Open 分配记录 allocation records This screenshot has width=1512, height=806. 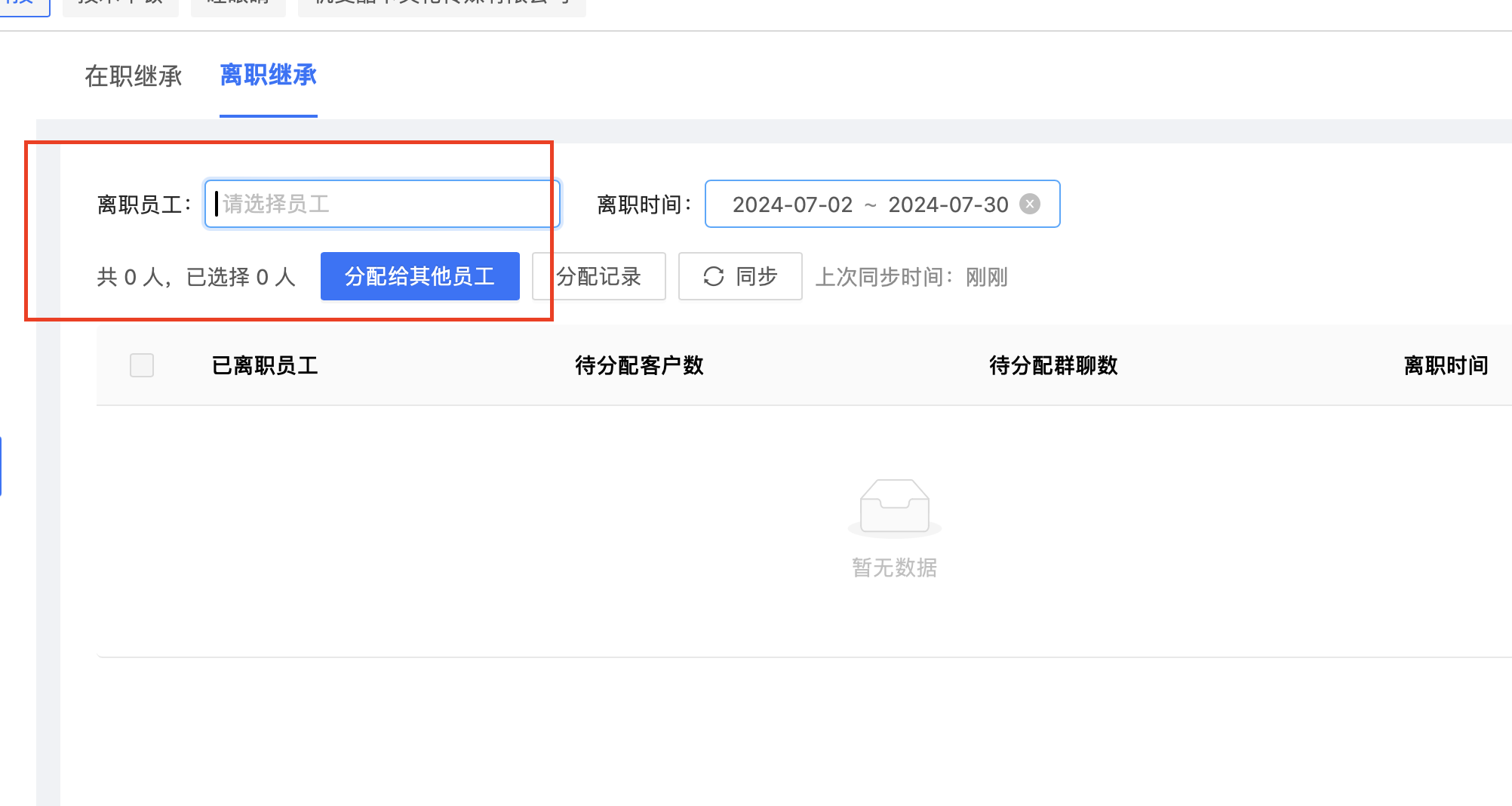point(599,276)
